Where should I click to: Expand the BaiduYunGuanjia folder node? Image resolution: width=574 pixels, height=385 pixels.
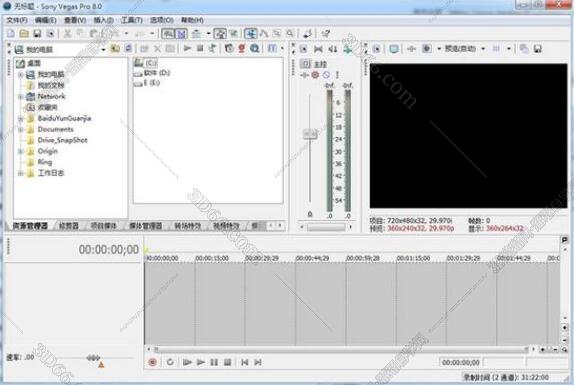(21, 119)
